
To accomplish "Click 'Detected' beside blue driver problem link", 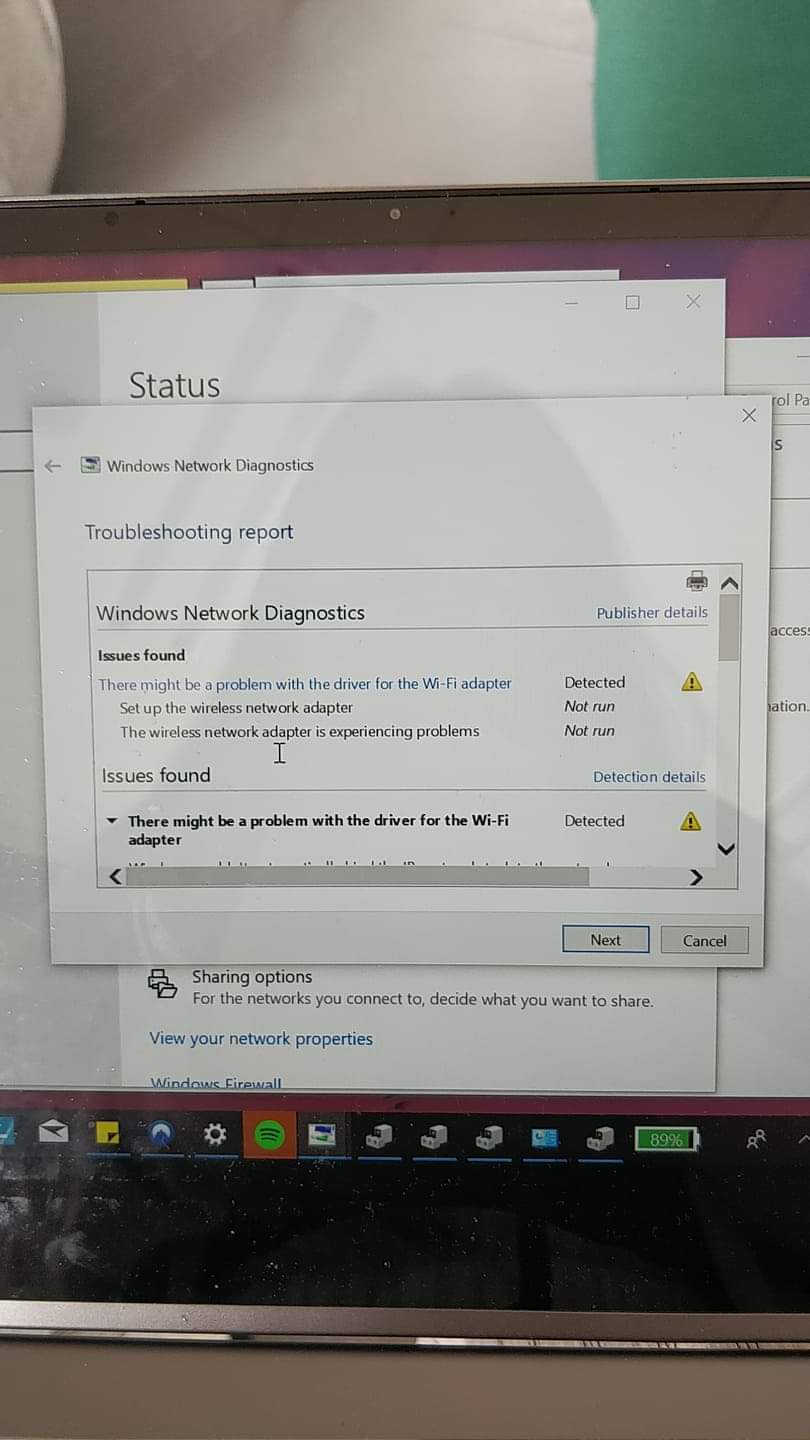I will (595, 682).
